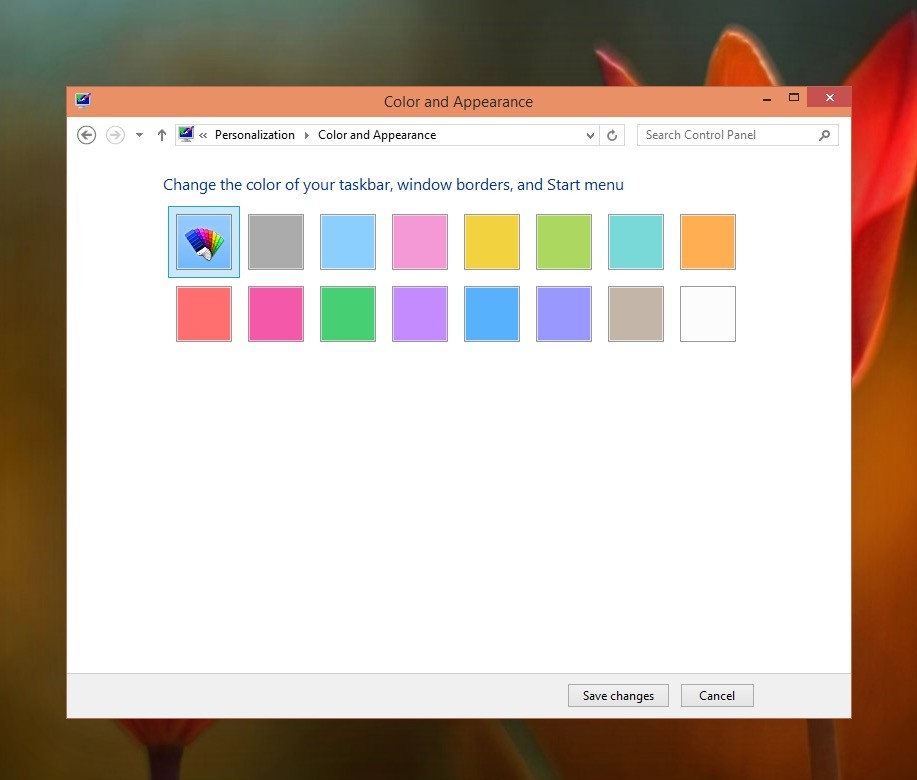This screenshot has height=780, width=917.
Task: Click the Forward navigation arrow
Action: tap(114, 134)
